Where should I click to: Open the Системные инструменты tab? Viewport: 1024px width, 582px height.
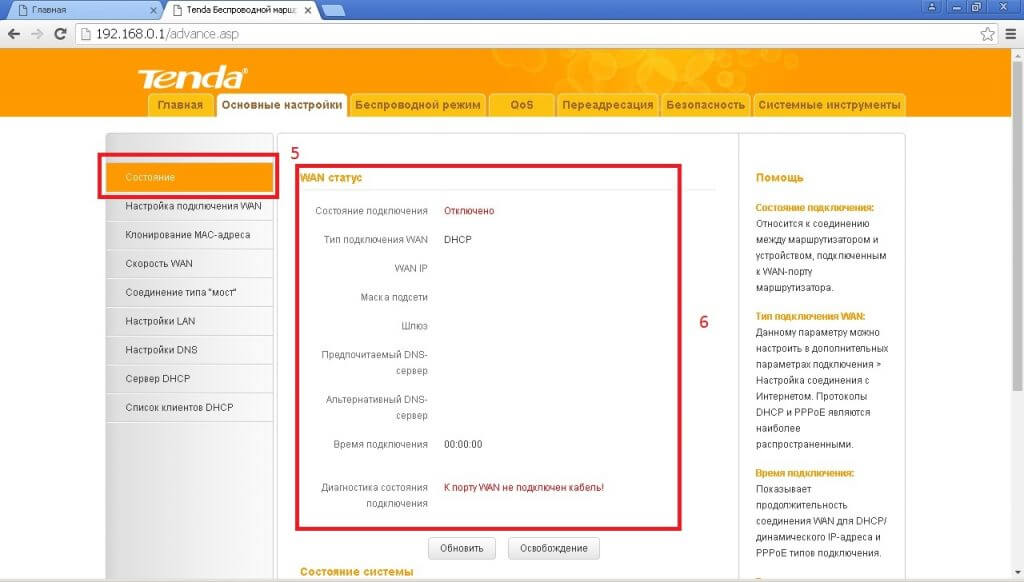coord(829,105)
